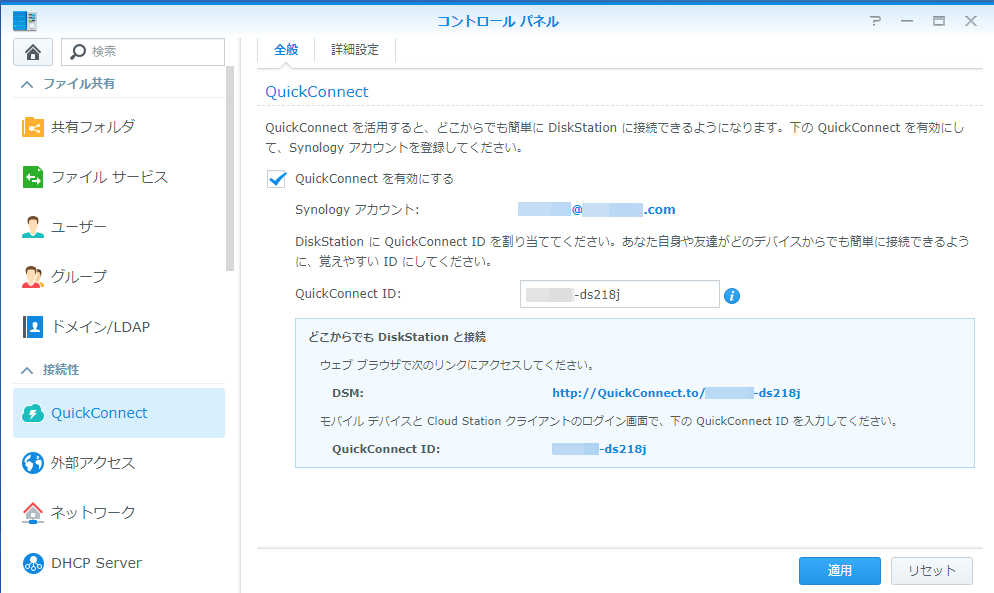Viewport: 994px width, 593px height.
Task: Select the ユーザー label in the sidebar
Action: click(x=79, y=227)
